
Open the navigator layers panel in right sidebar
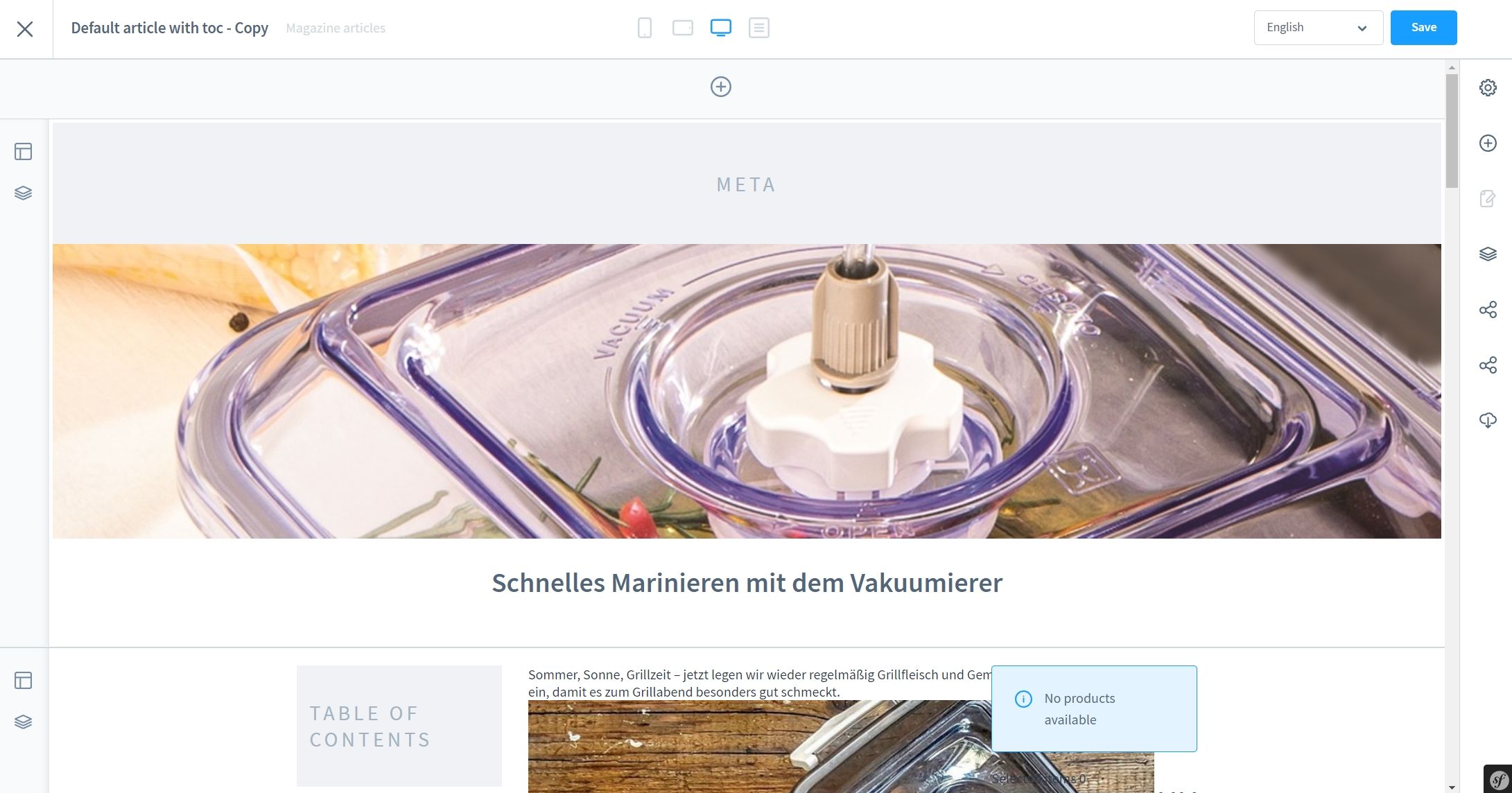[1488, 254]
